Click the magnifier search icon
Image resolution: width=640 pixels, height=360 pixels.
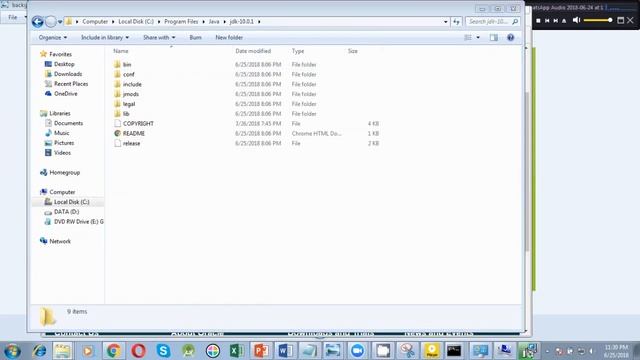click(515, 22)
